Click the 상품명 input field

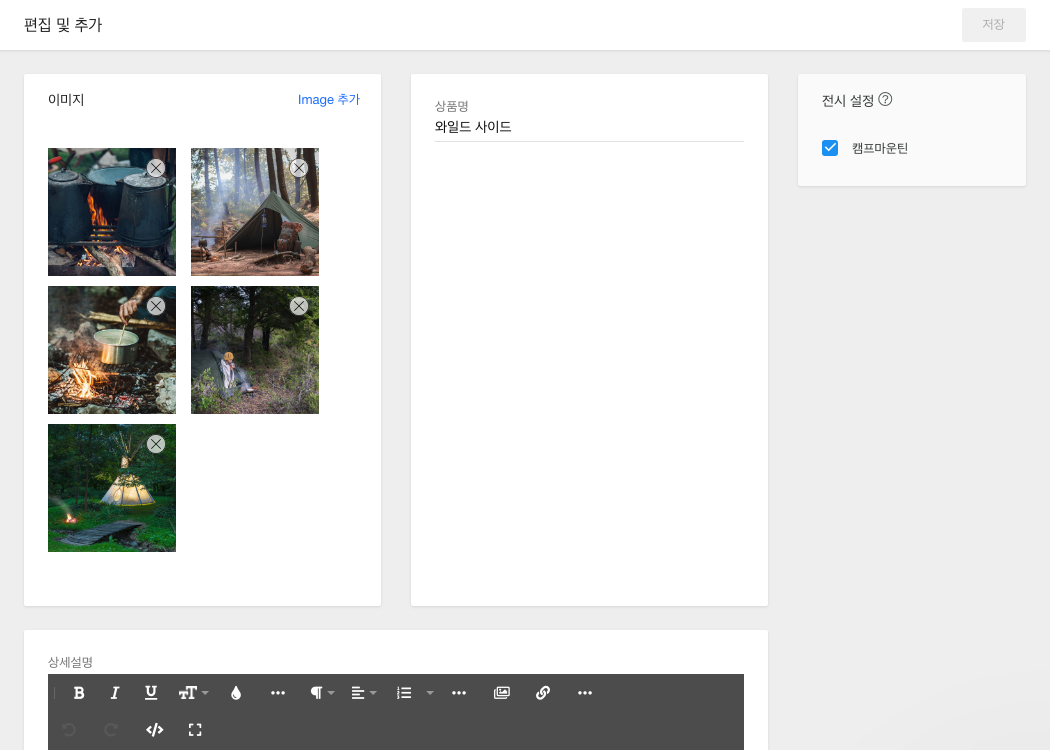(589, 127)
